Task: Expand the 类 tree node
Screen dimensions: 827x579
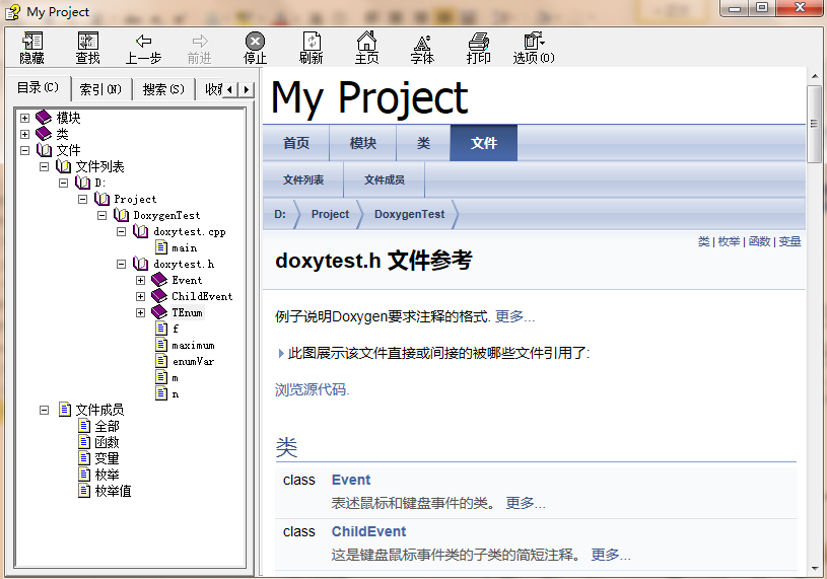Action: coord(25,134)
